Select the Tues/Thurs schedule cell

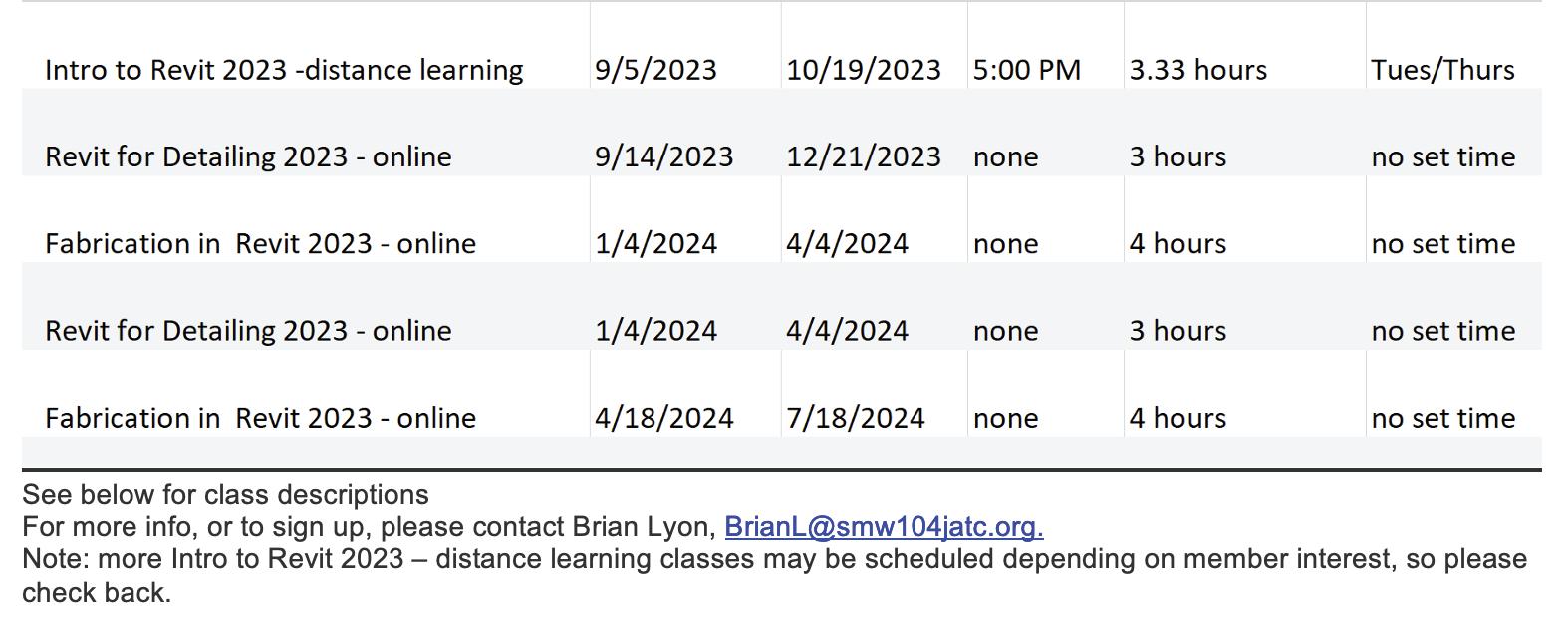point(1441,70)
